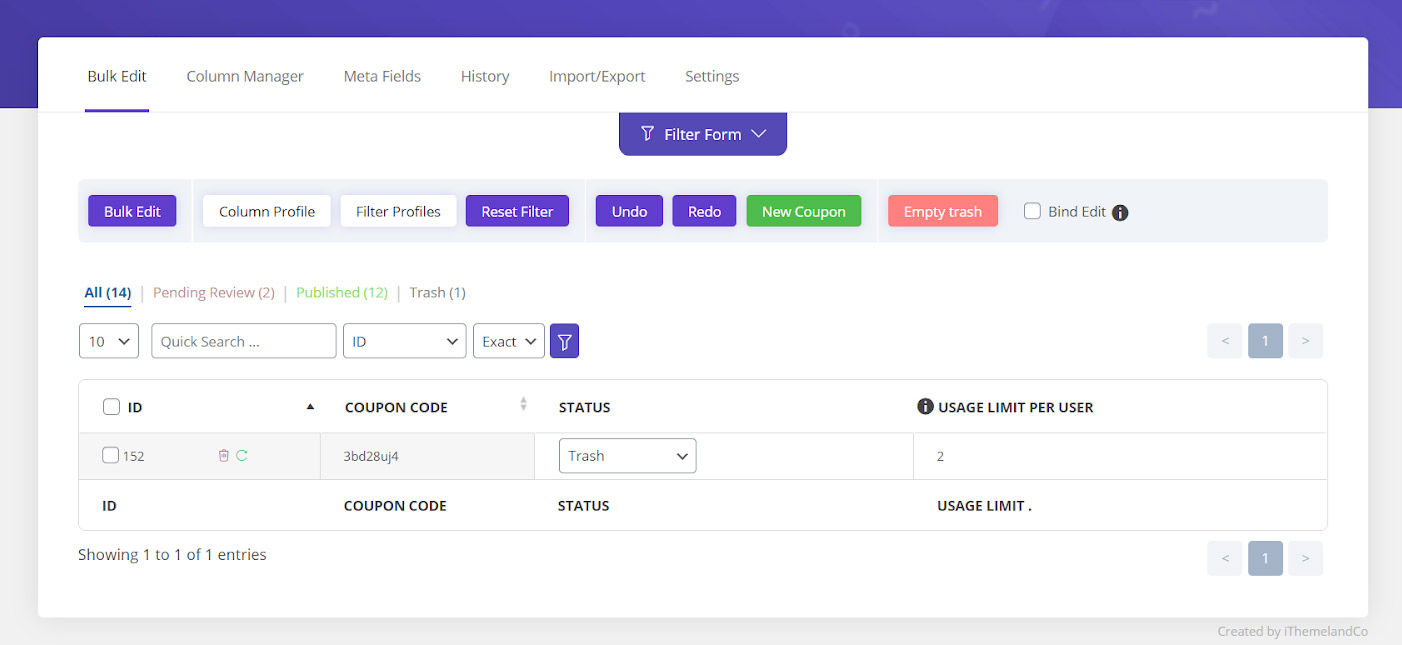Open the Status dropdown showing Trash

[627, 456]
